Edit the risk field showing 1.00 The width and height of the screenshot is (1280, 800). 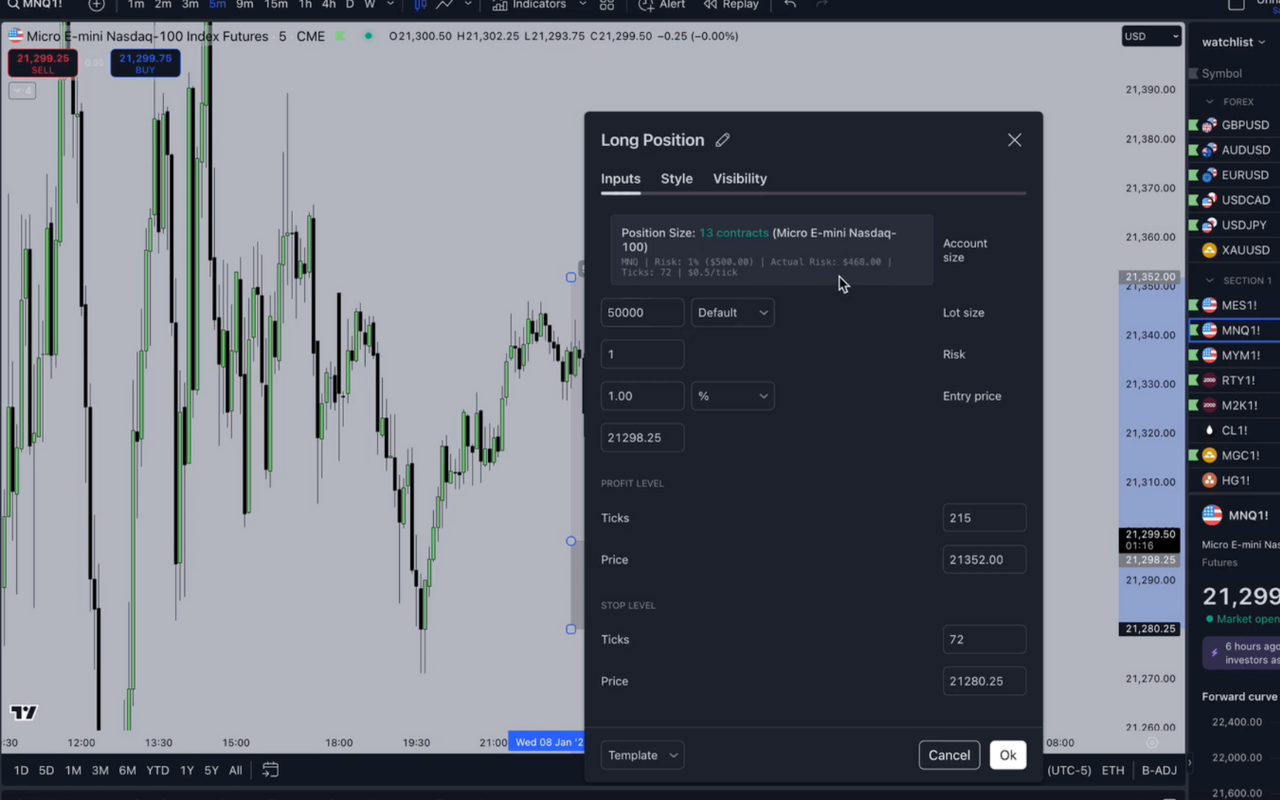pyautogui.click(x=643, y=396)
